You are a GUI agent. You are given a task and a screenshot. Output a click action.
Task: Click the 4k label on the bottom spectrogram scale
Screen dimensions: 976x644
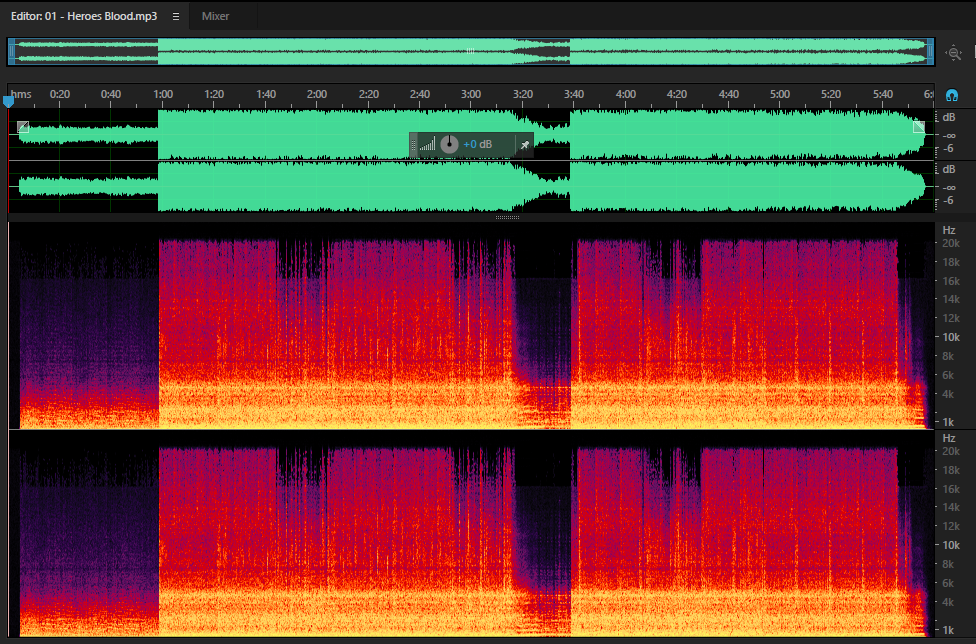click(x=948, y=602)
